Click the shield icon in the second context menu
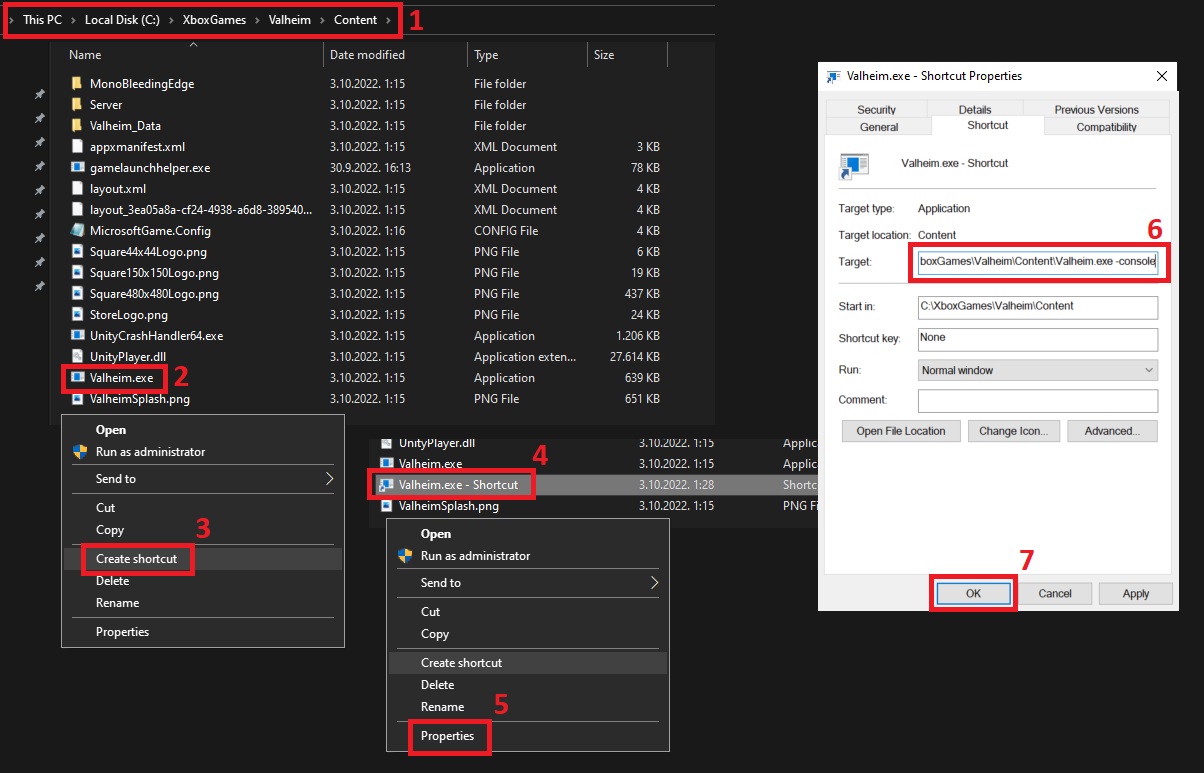Screen dimensions: 1204x773 point(405,556)
